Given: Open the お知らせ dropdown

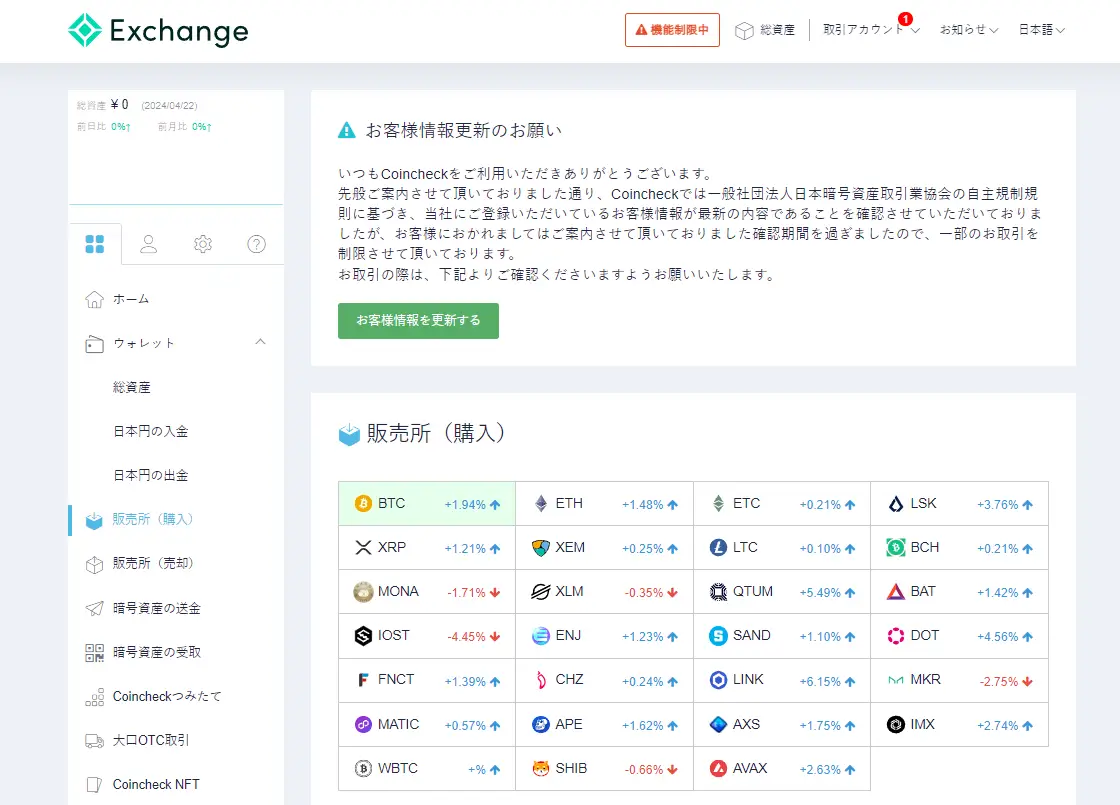Looking at the screenshot, I should (969, 29).
